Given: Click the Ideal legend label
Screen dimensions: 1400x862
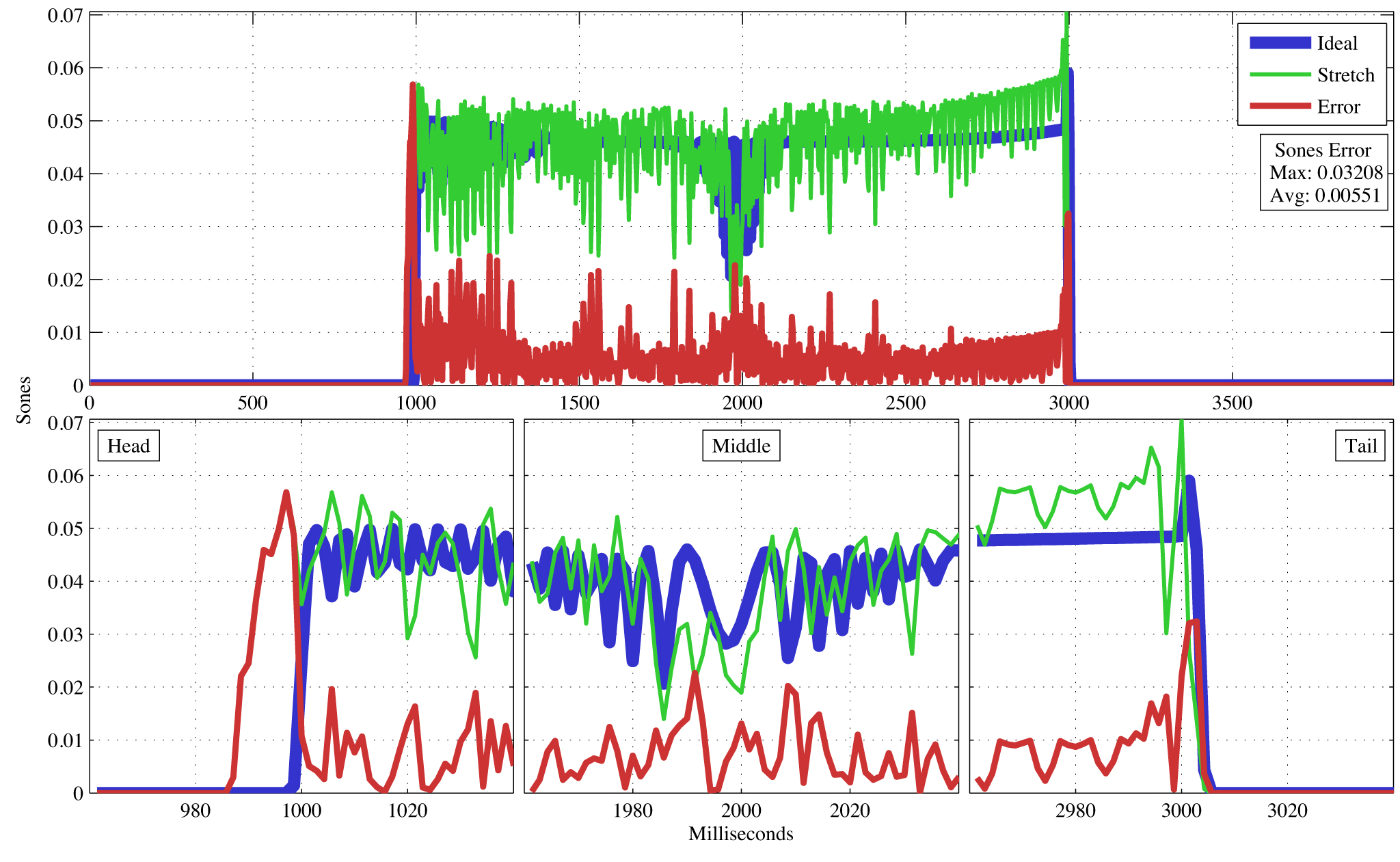Looking at the screenshot, I should click(1336, 43).
